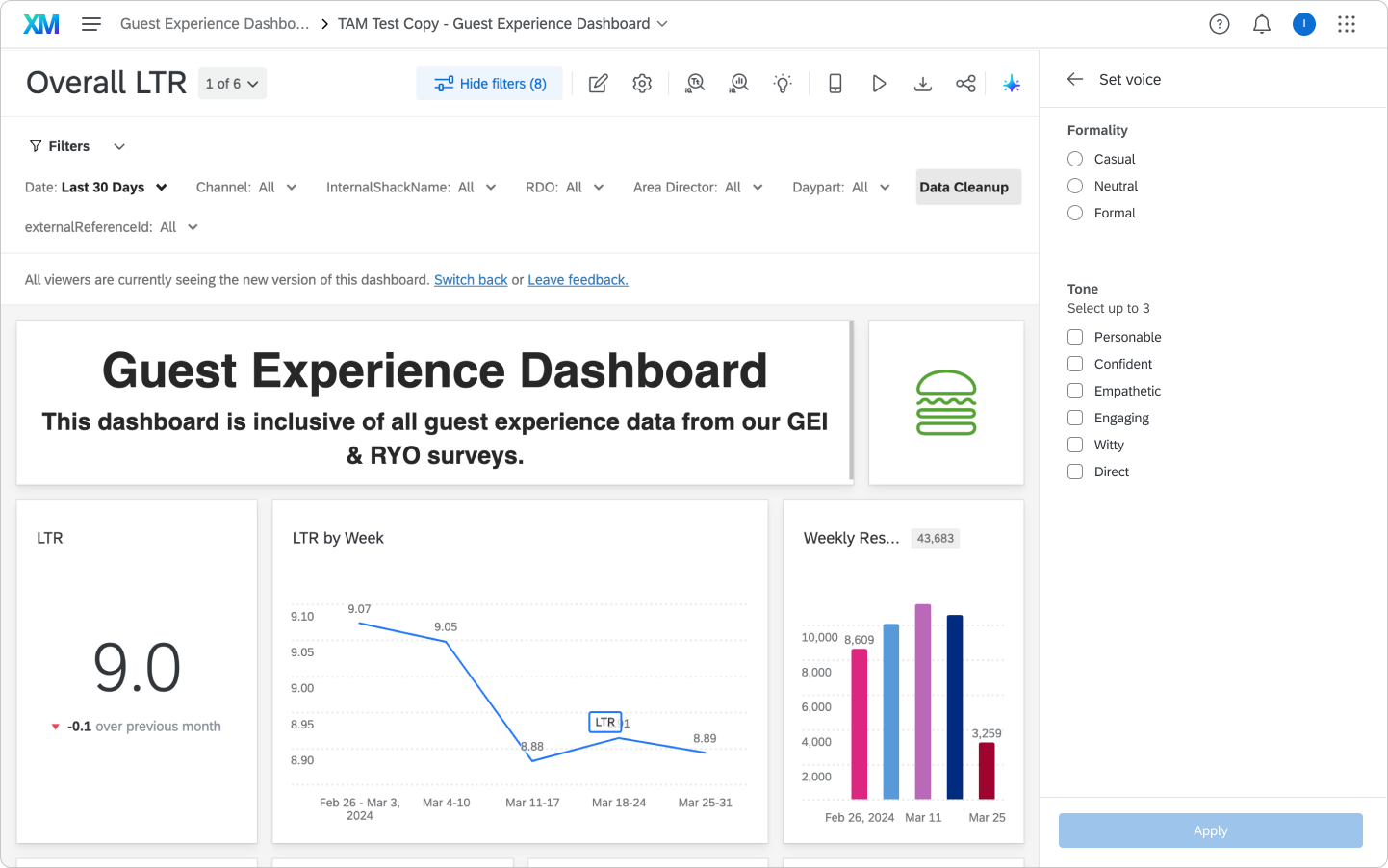Select Casual formality
This screenshot has height=868, width=1388.
(x=1075, y=159)
